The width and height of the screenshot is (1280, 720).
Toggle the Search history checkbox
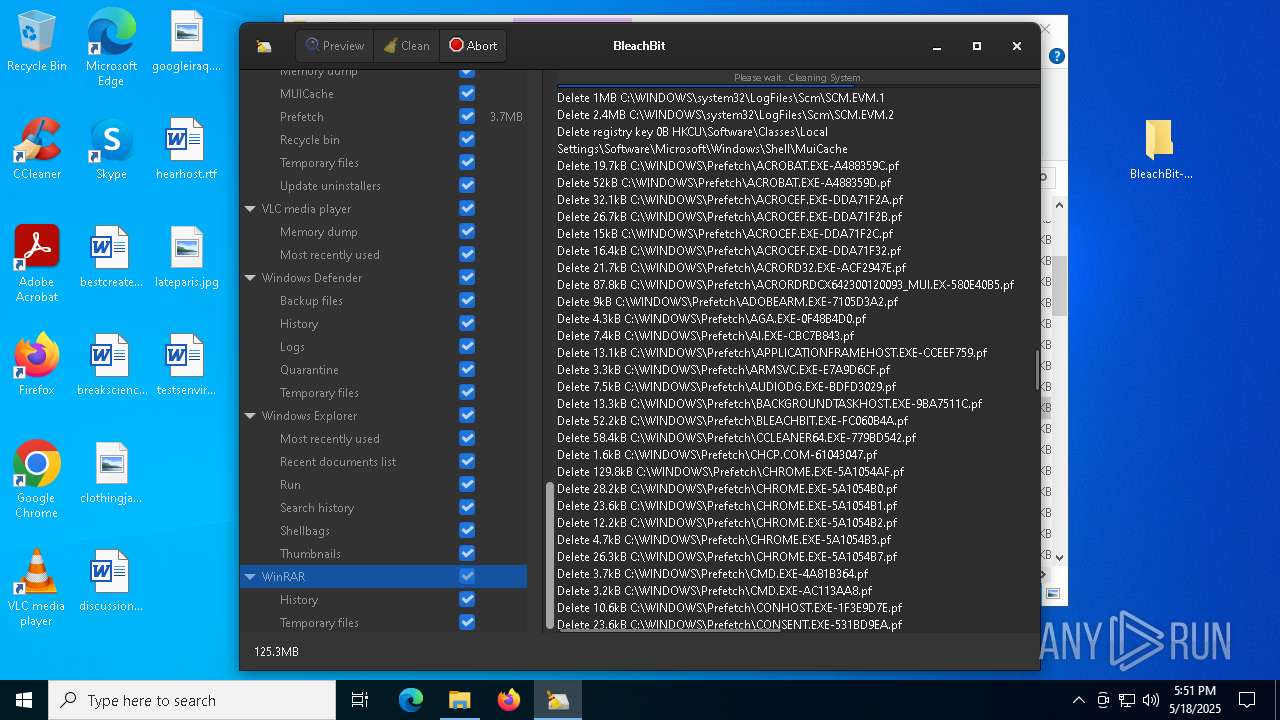[x=467, y=507]
